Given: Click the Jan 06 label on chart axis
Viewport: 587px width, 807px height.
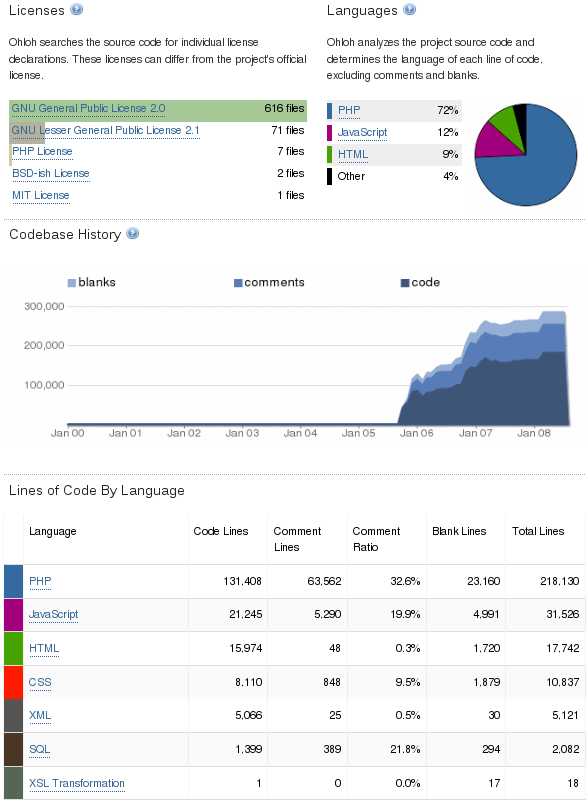Looking at the screenshot, I should (x=417, y=433).
